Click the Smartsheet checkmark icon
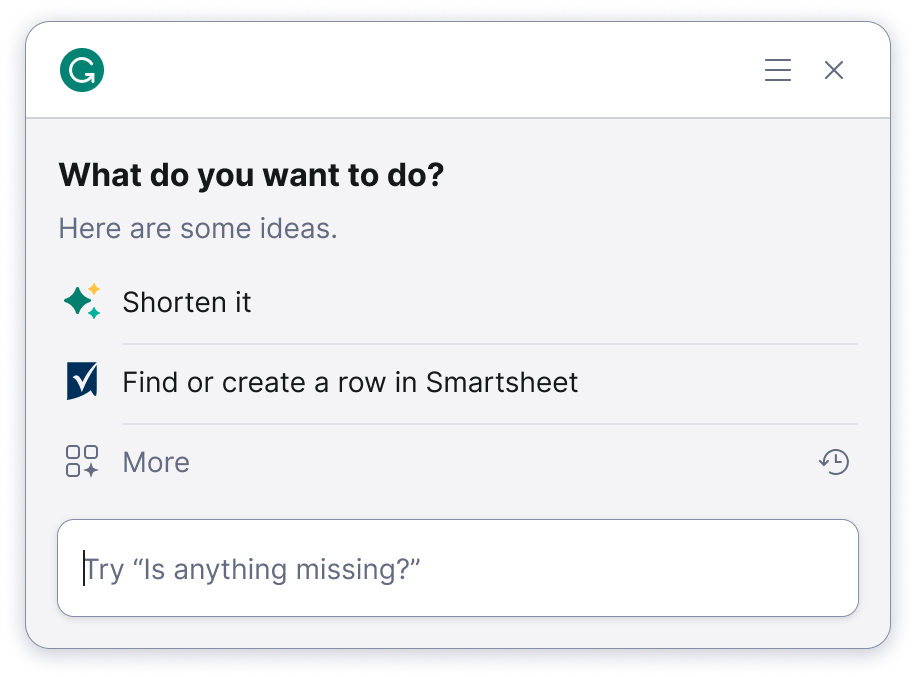 [x=82, y=382]
